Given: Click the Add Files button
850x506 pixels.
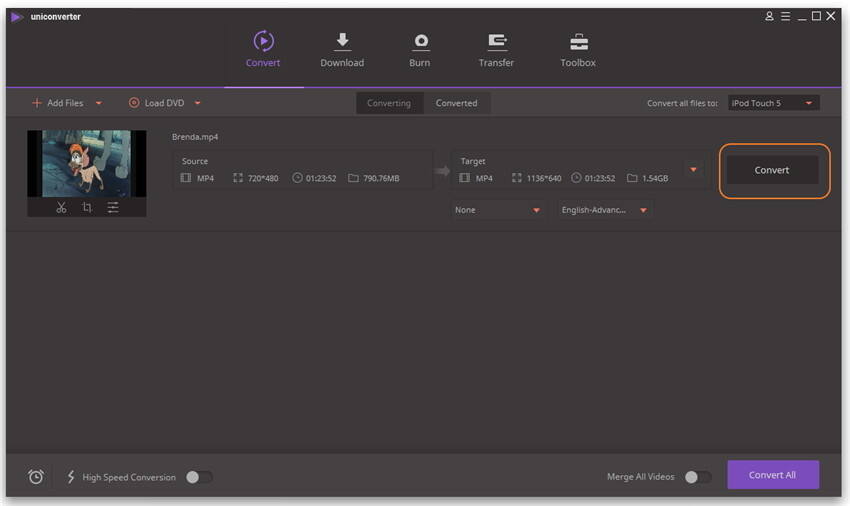Looking at the screenshot, I should (x=58, y=103).
